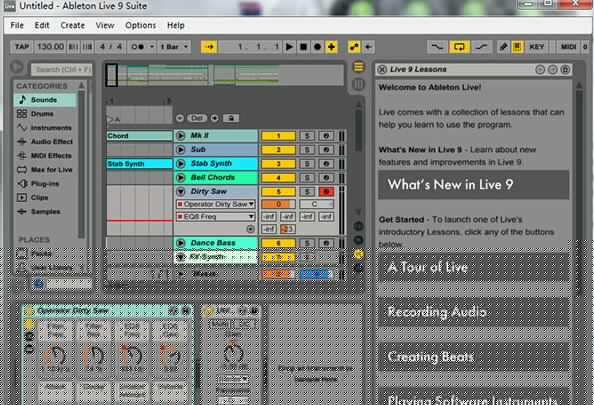The image size is (594, 405).
Task: Enable KEY map mode
Action: 537,47
